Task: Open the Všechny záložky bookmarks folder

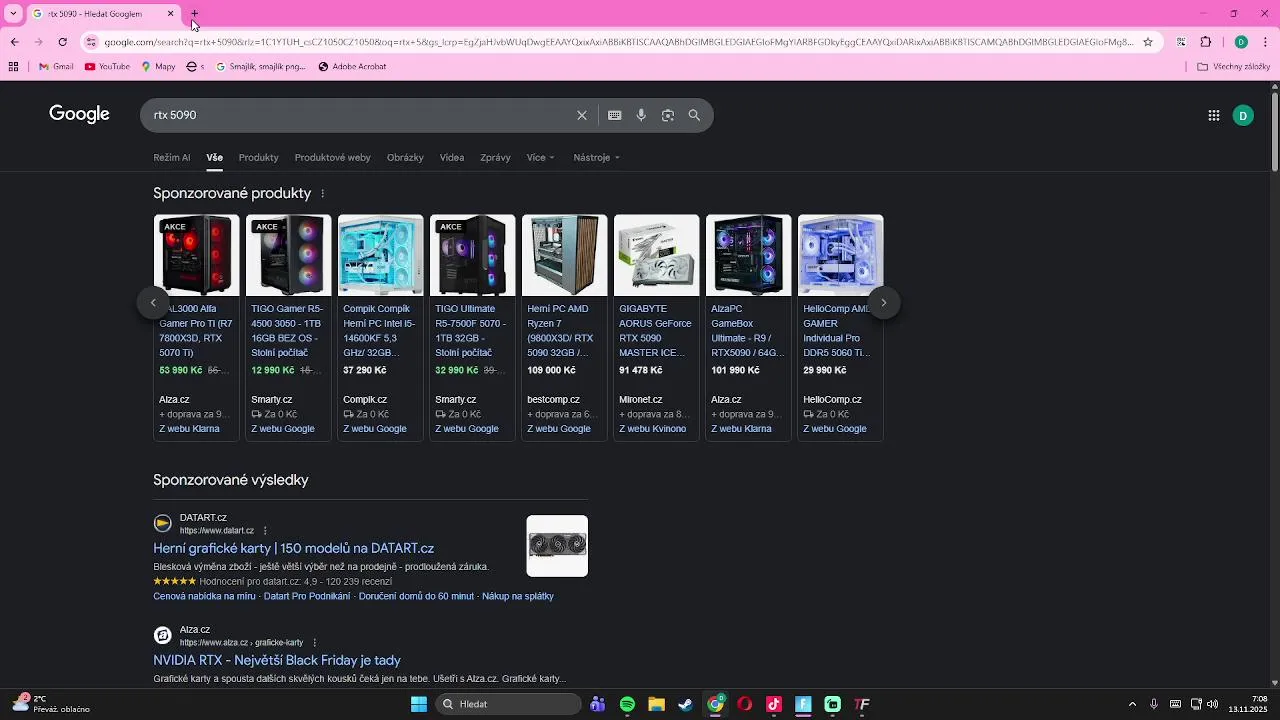Action: coord(1233,67)
